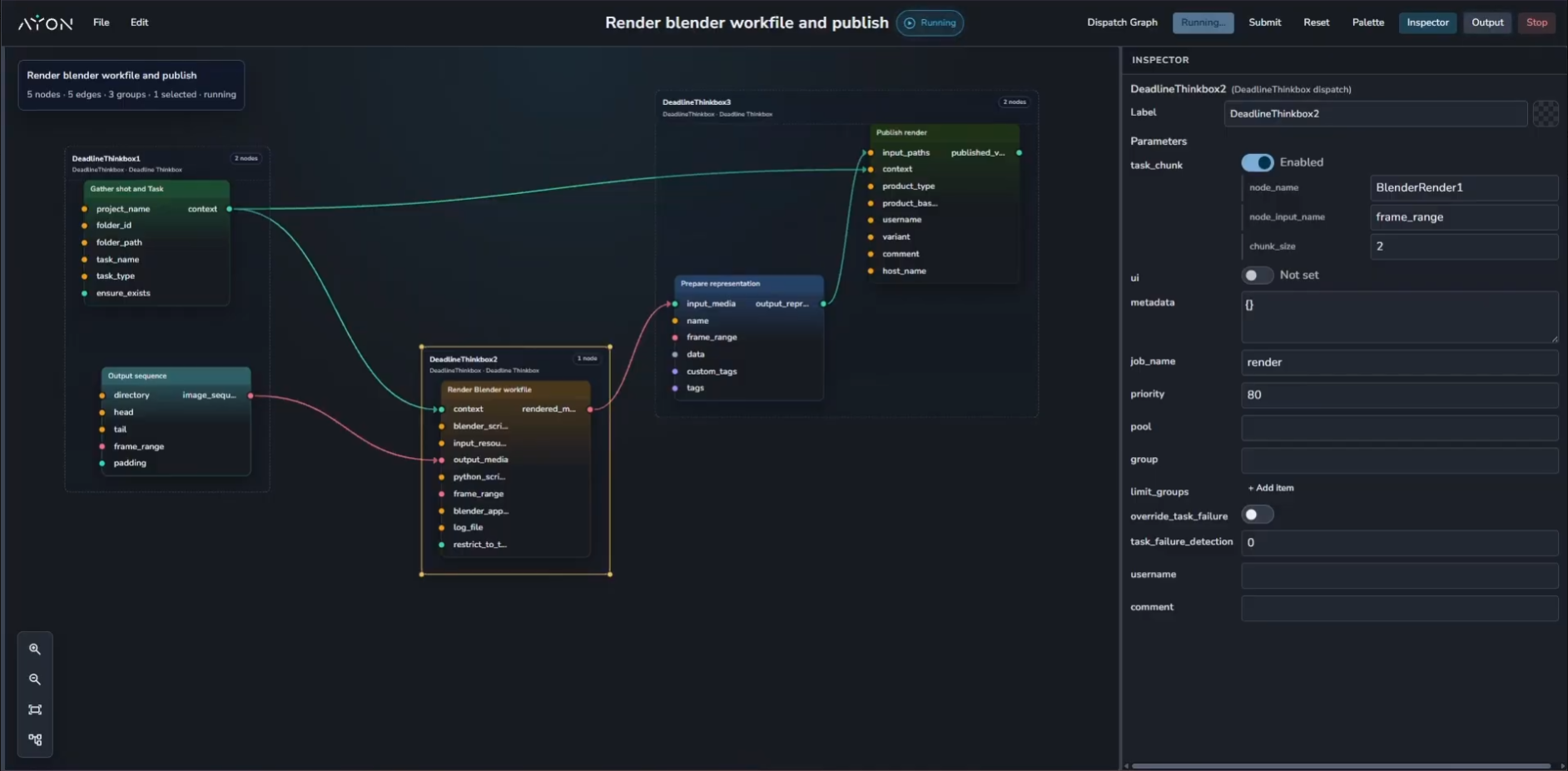This screenshot has width=1568, height=771.
Task: Edit the node_name field BlenderRender1
Action: [x=1464, y=187]
